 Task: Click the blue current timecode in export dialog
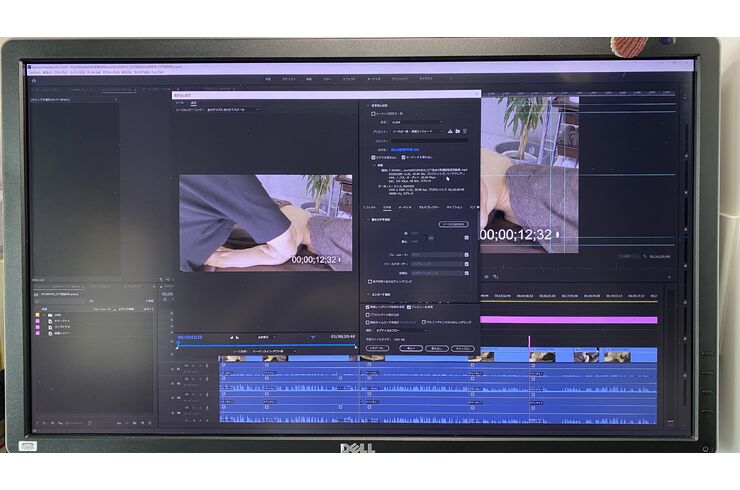point(190,338)
